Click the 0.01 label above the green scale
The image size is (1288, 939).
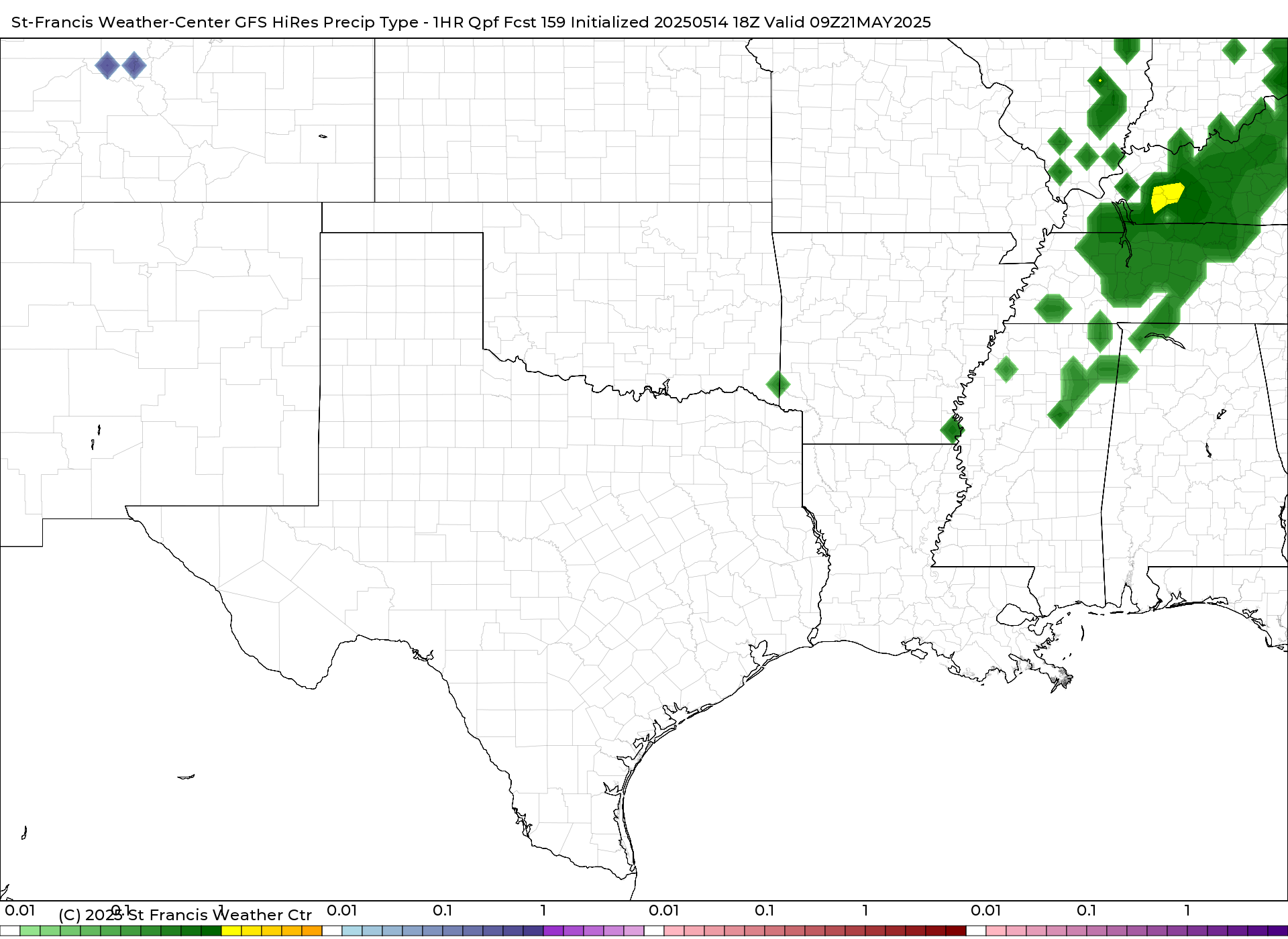tap(20, 910)
